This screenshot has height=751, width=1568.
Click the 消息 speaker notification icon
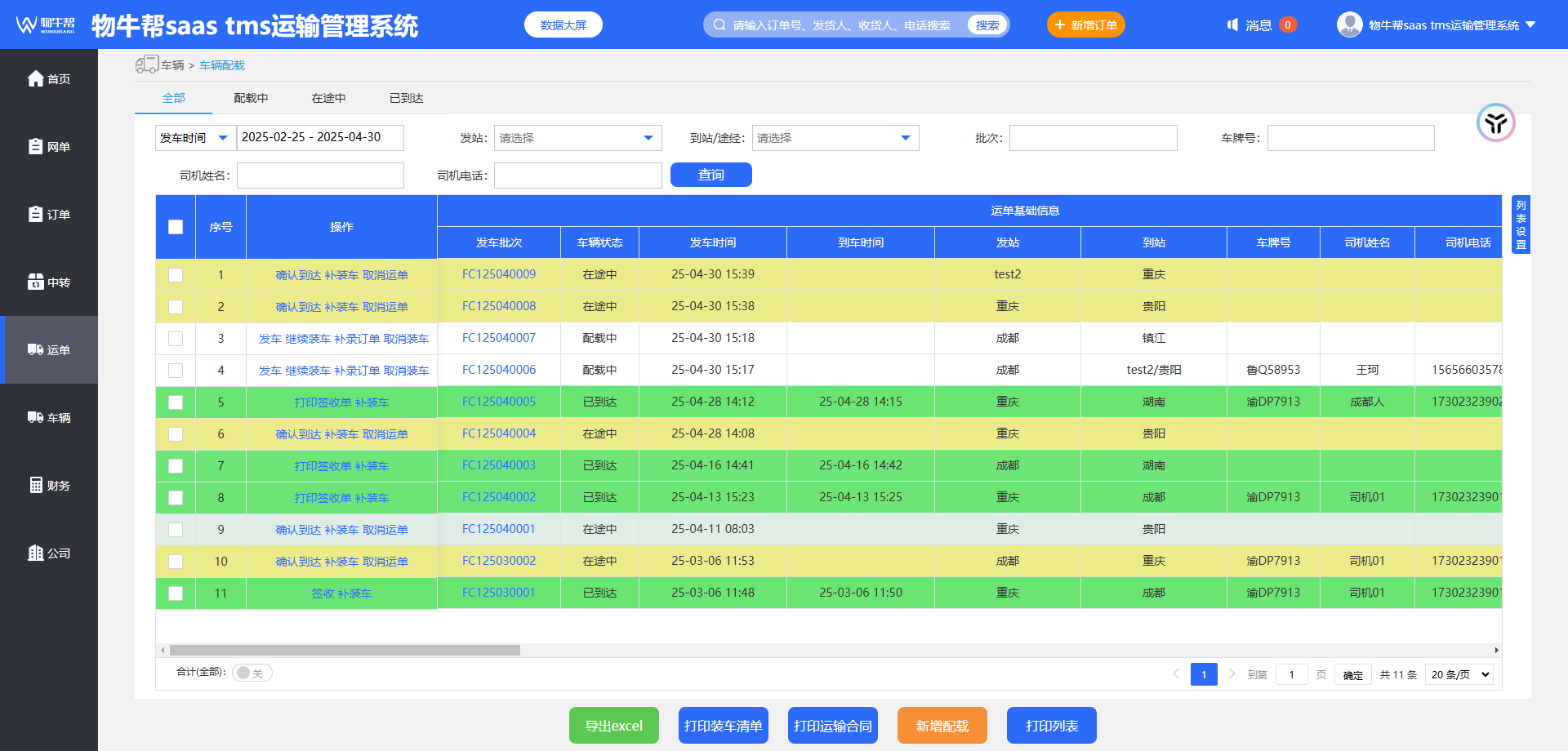[1233, 25]
